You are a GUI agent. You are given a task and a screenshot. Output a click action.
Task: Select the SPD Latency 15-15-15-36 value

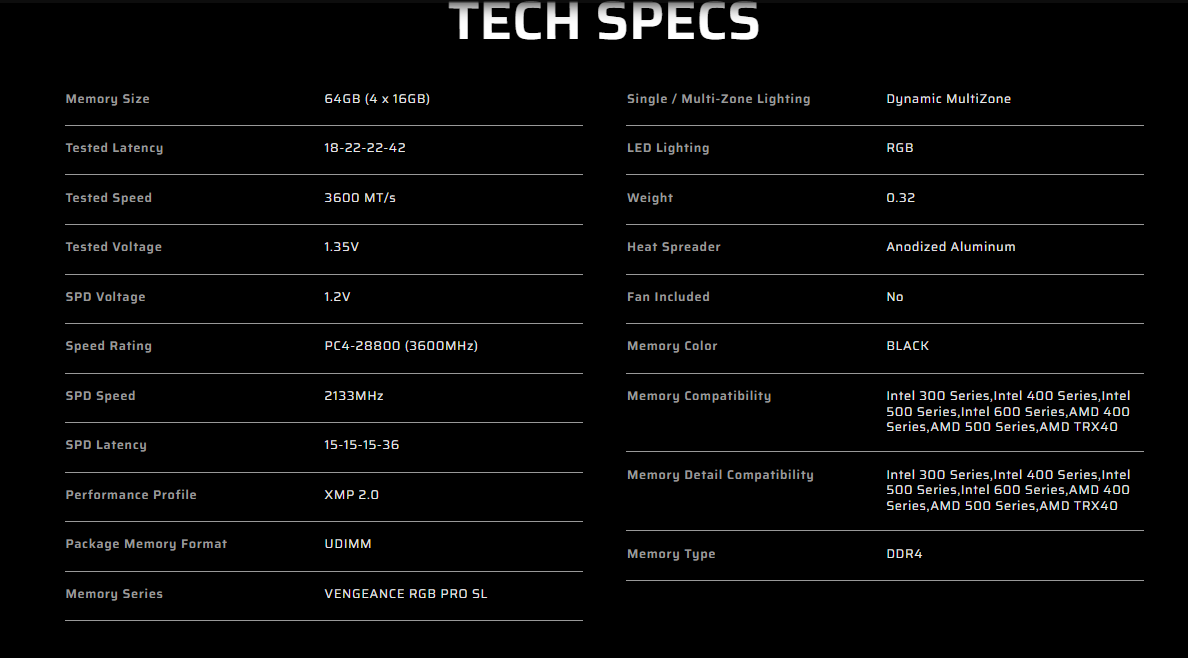361,445
